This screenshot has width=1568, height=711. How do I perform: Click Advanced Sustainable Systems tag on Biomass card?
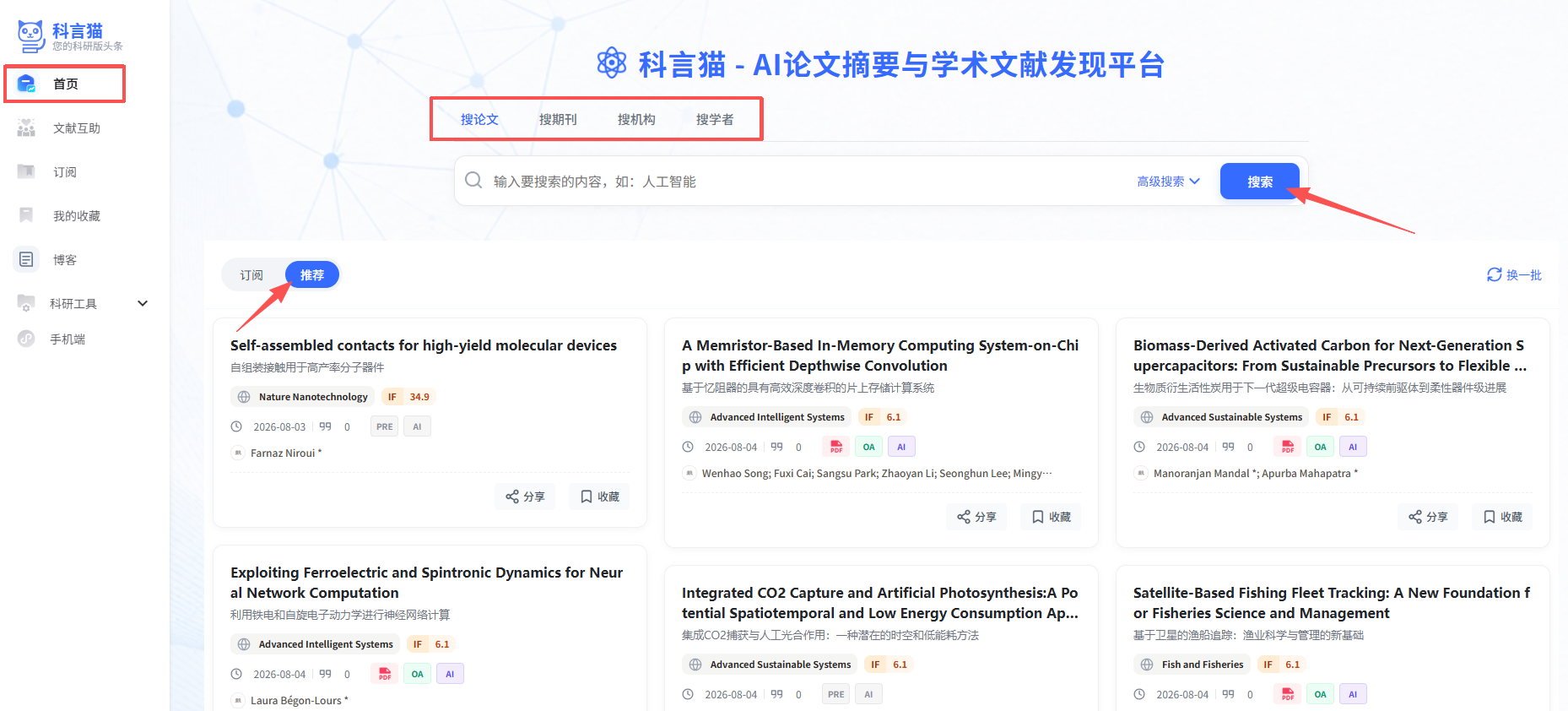(1221, 417)
